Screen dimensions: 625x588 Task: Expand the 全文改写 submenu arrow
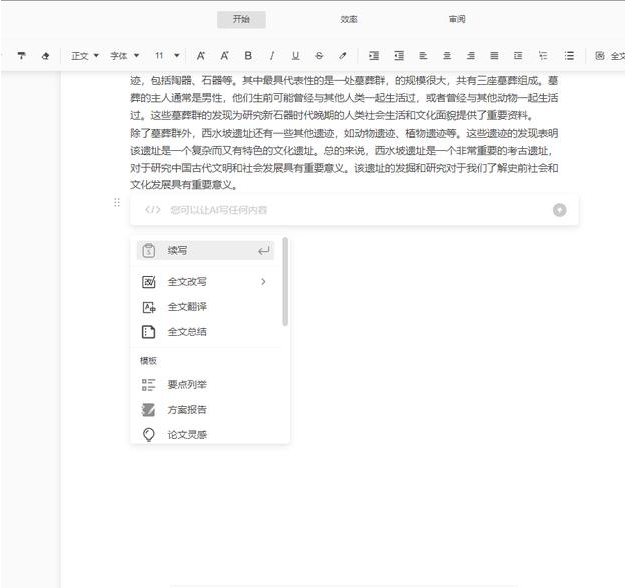[x=263, y=282]
